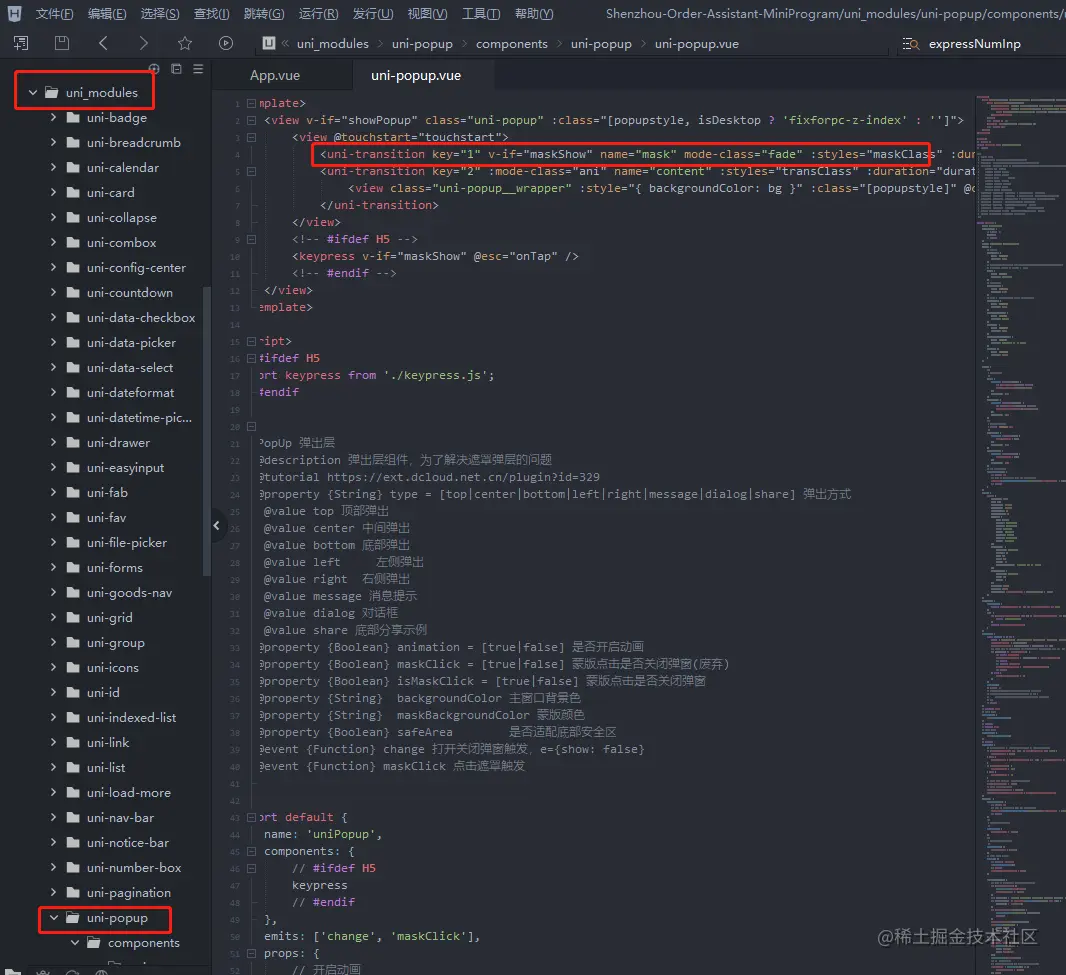Select the uni-notice-bar folder
The height and width of the screenshot is (975, 1066).
pyautogui.click(x=128, y=842)
